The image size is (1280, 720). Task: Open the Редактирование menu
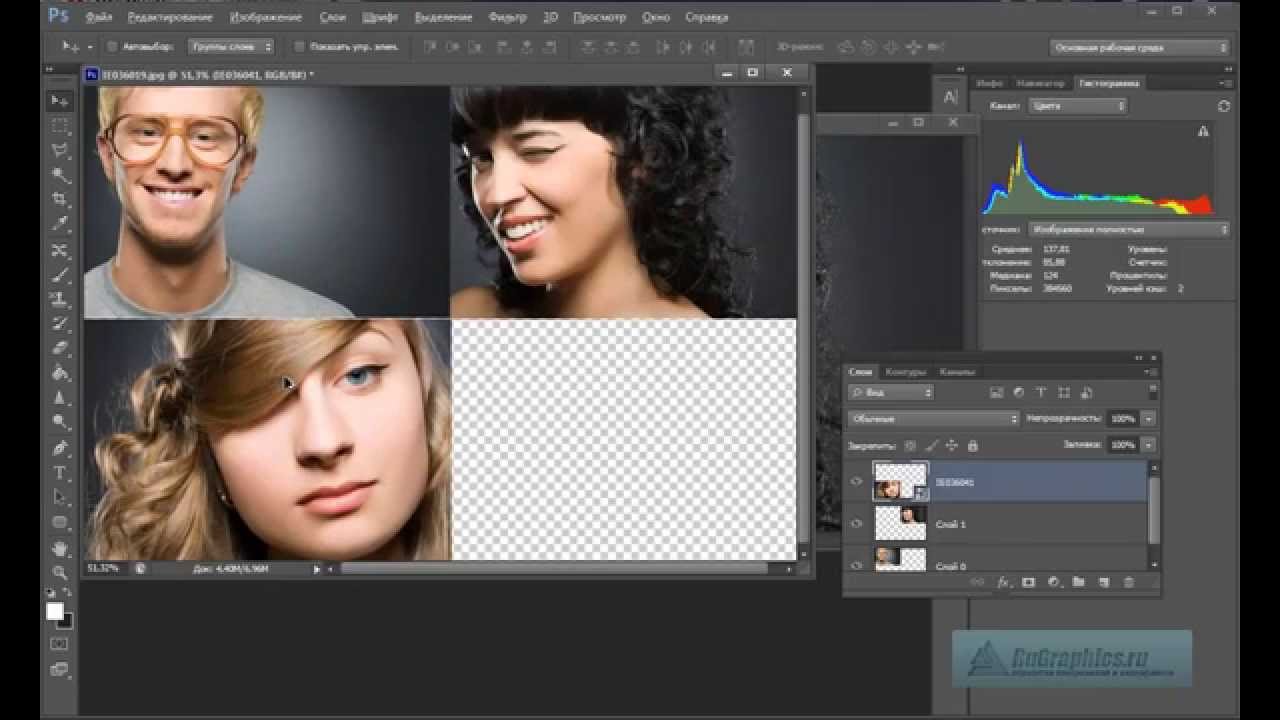pyautogui.click(x=170, y=17)
